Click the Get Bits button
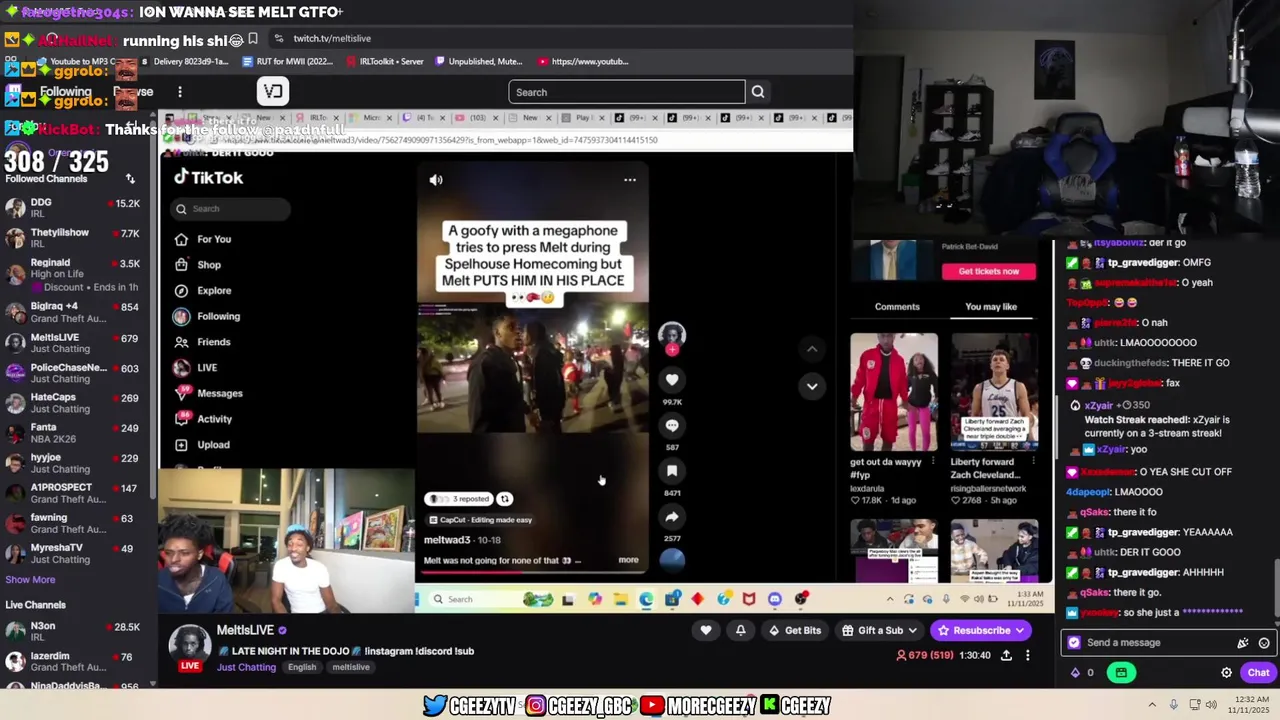The image size is (1280, 720). tap(795, 630)
